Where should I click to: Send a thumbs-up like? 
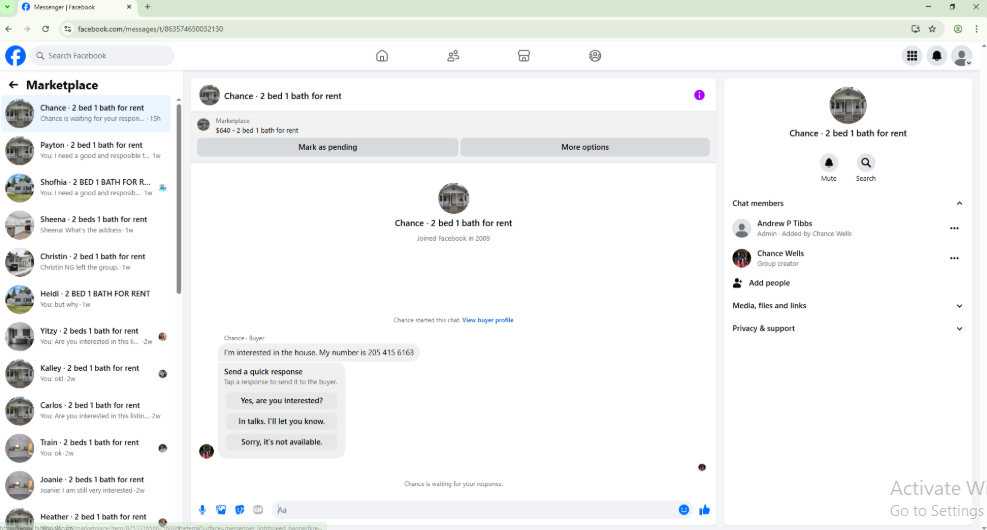point(704,510)
